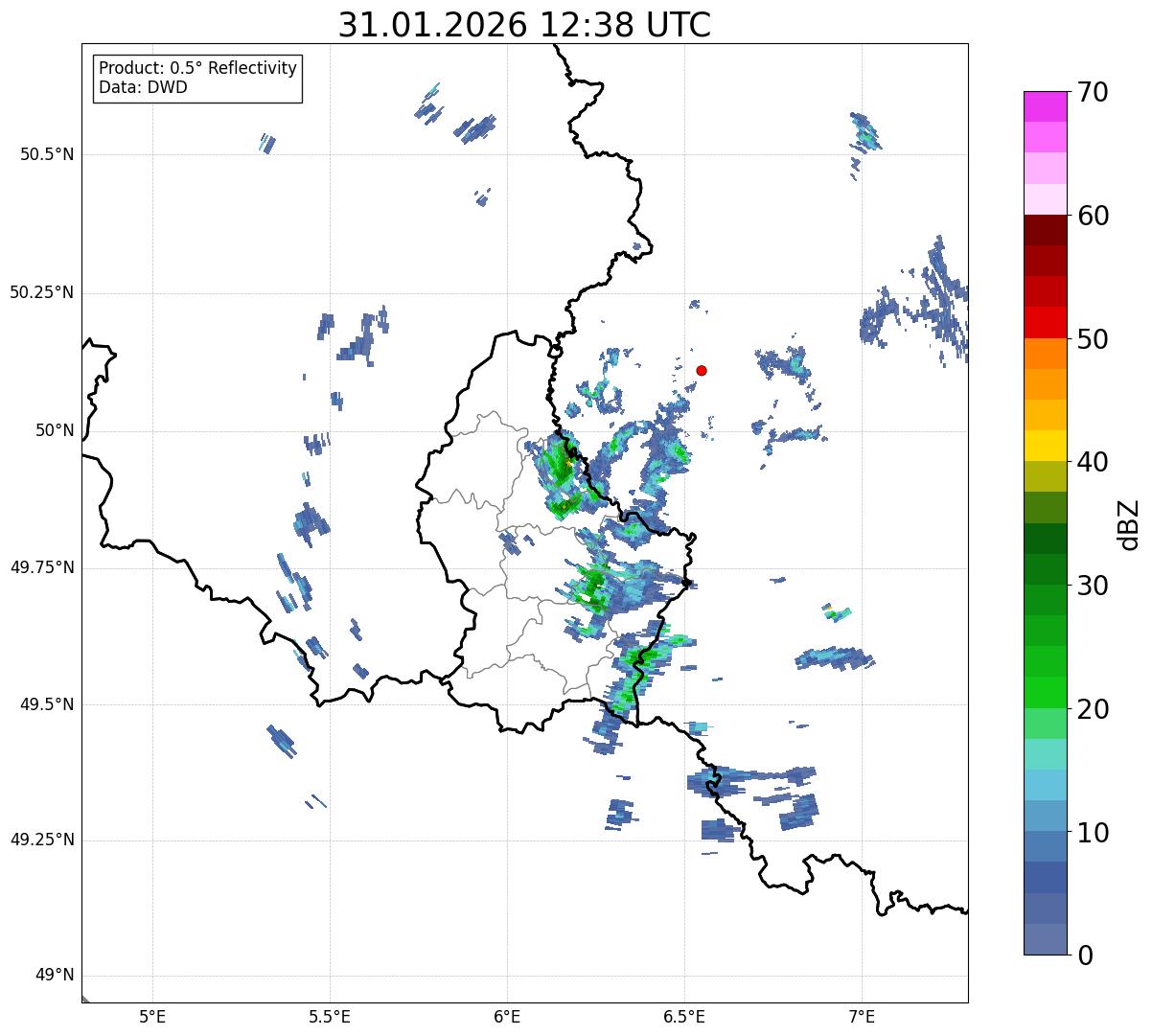This screenshot has height=1036, width=1152.
Task: Pick the yellow colorbar segment above 40
Action: coord(1045,446)
